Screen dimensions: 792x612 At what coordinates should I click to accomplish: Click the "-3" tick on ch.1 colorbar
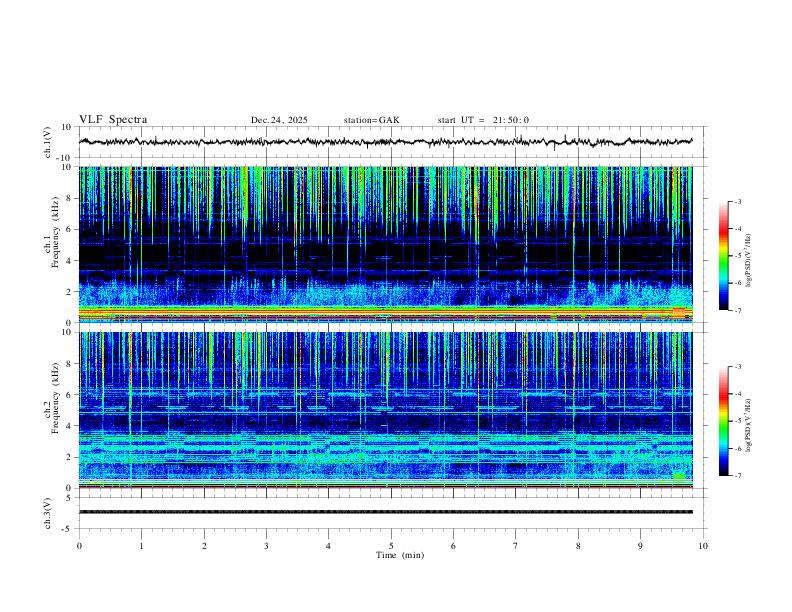click(738, 201)
